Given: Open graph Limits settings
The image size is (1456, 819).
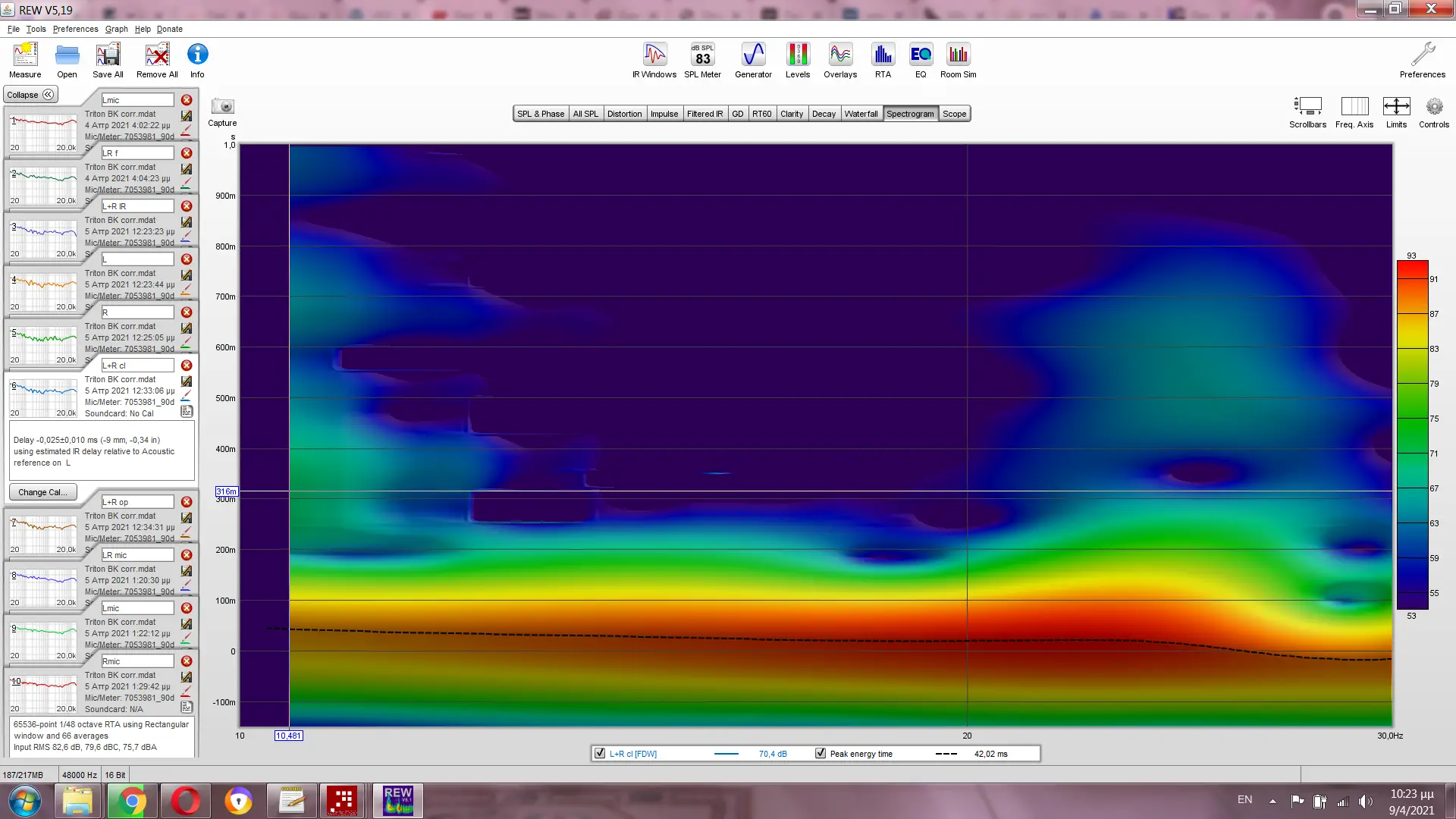Looking at the screenshot, I should coord(1396,107).
